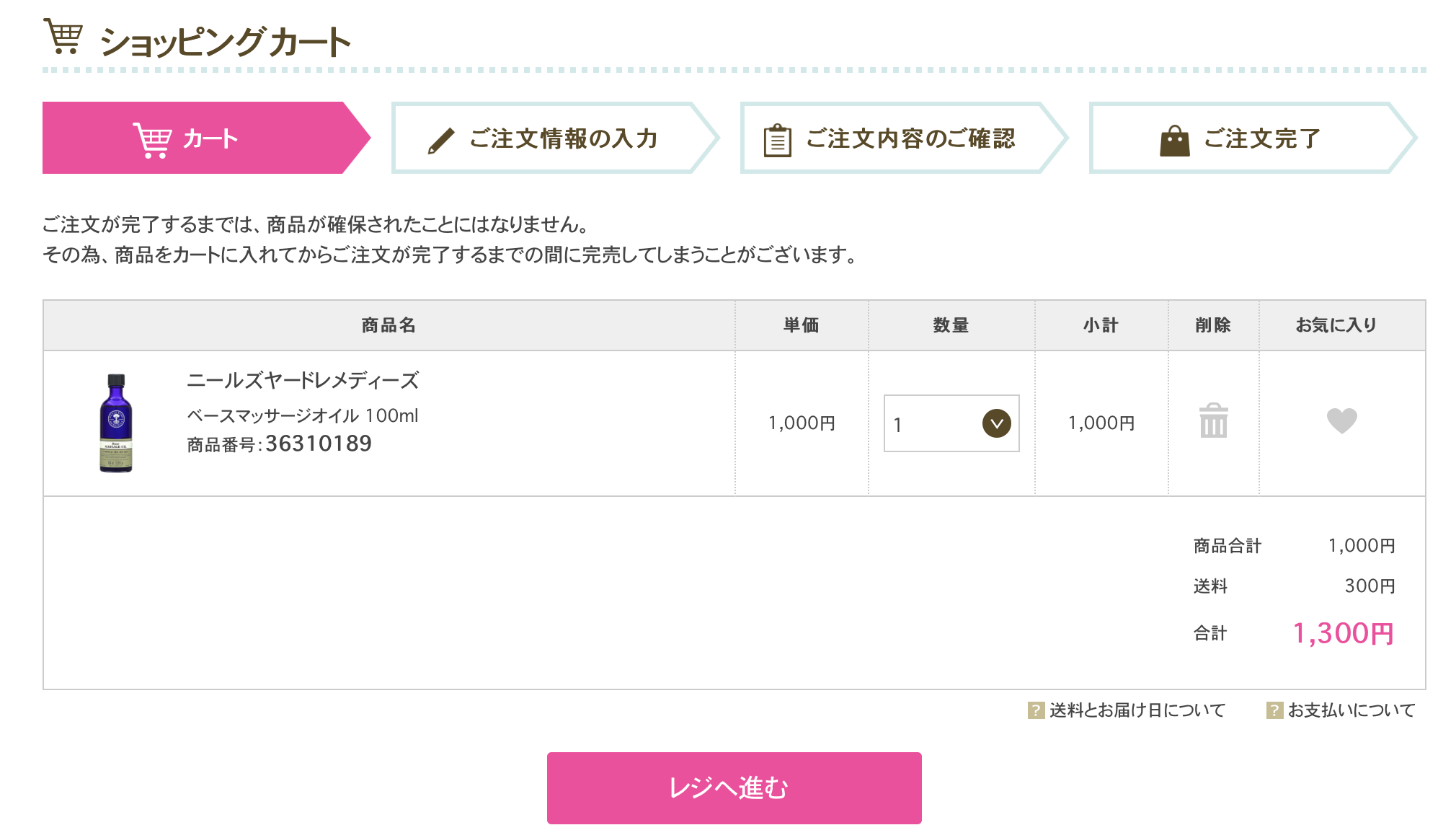Click product name ニールズヤードレメディーズ
This screenshot has height=838, width=1456.
[x=303, y=380]
